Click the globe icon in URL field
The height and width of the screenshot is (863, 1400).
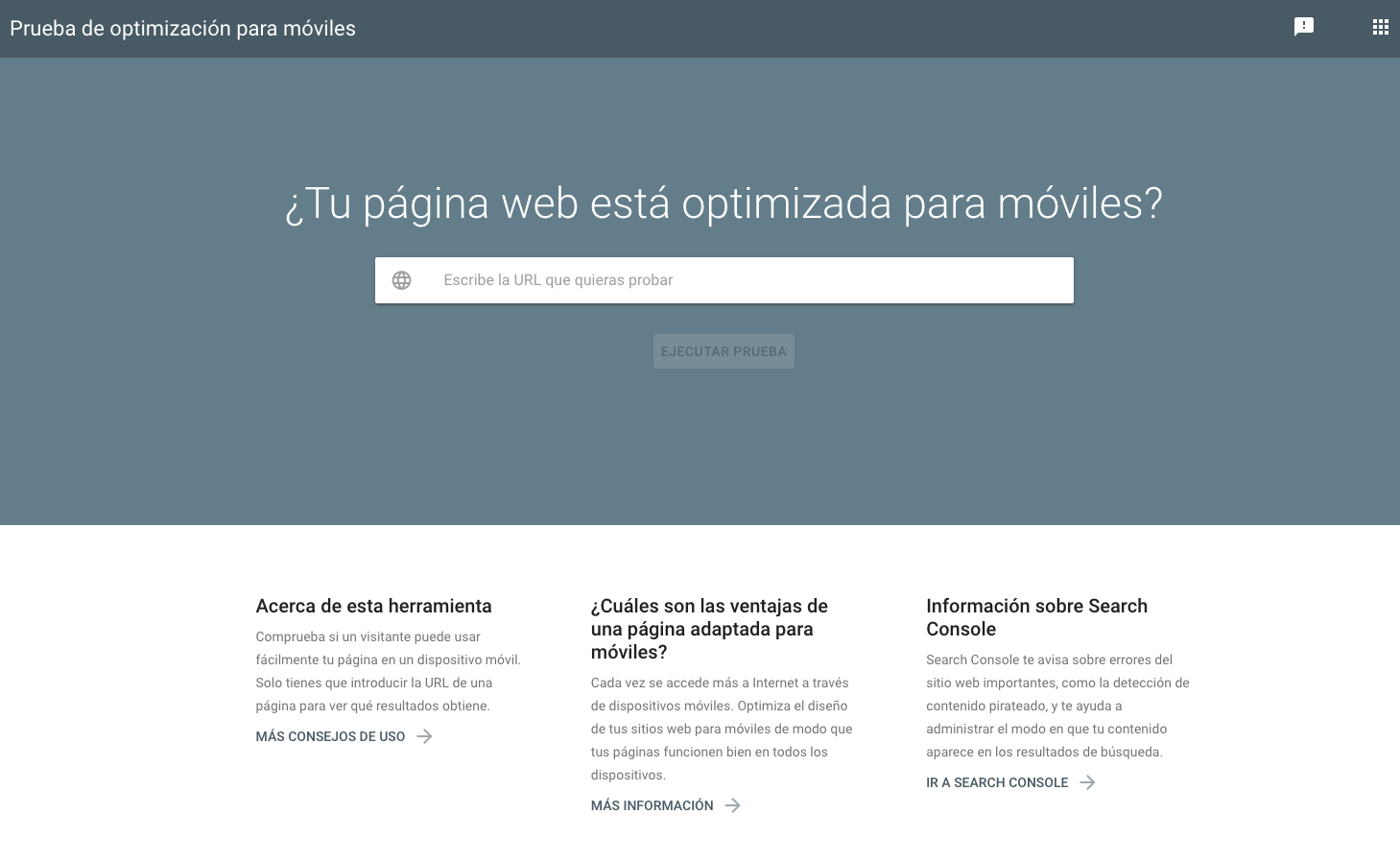point(401,280)
